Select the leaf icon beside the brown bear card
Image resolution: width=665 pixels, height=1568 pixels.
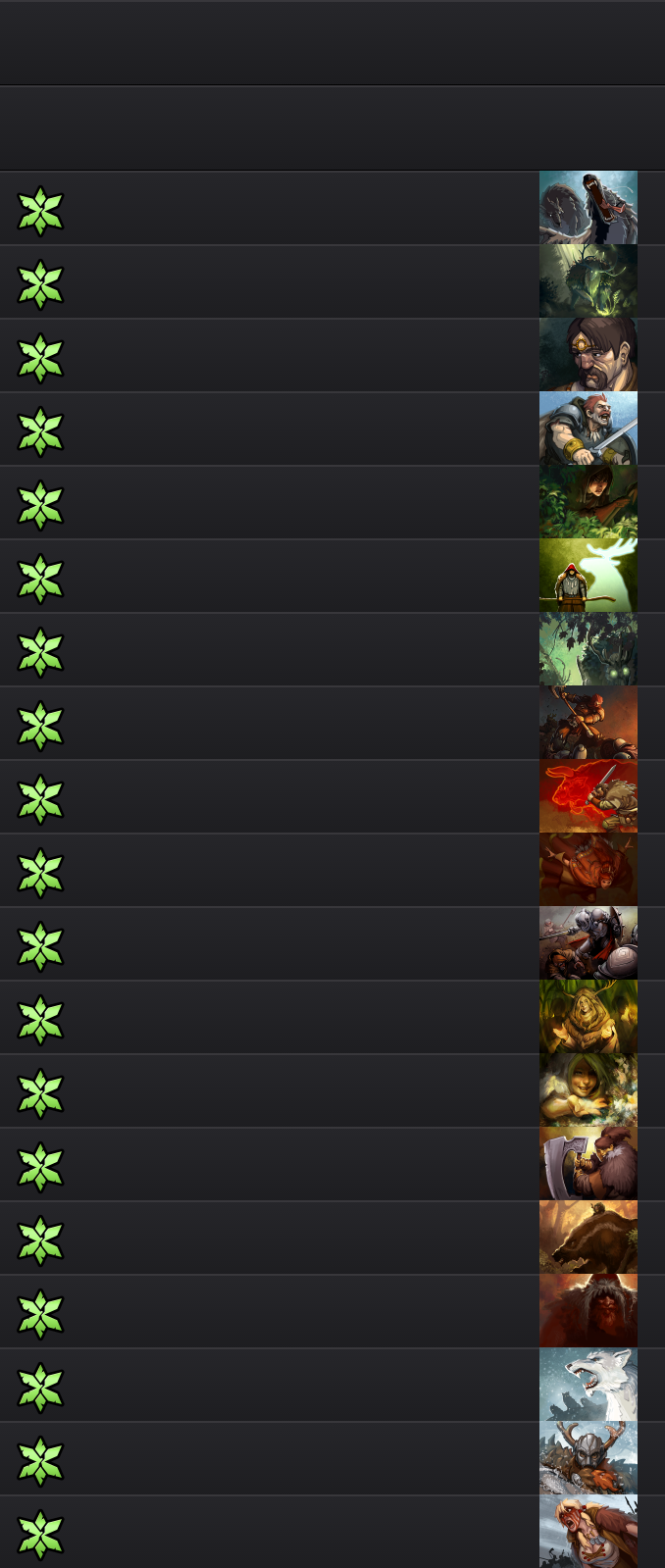click(40, 1240)
